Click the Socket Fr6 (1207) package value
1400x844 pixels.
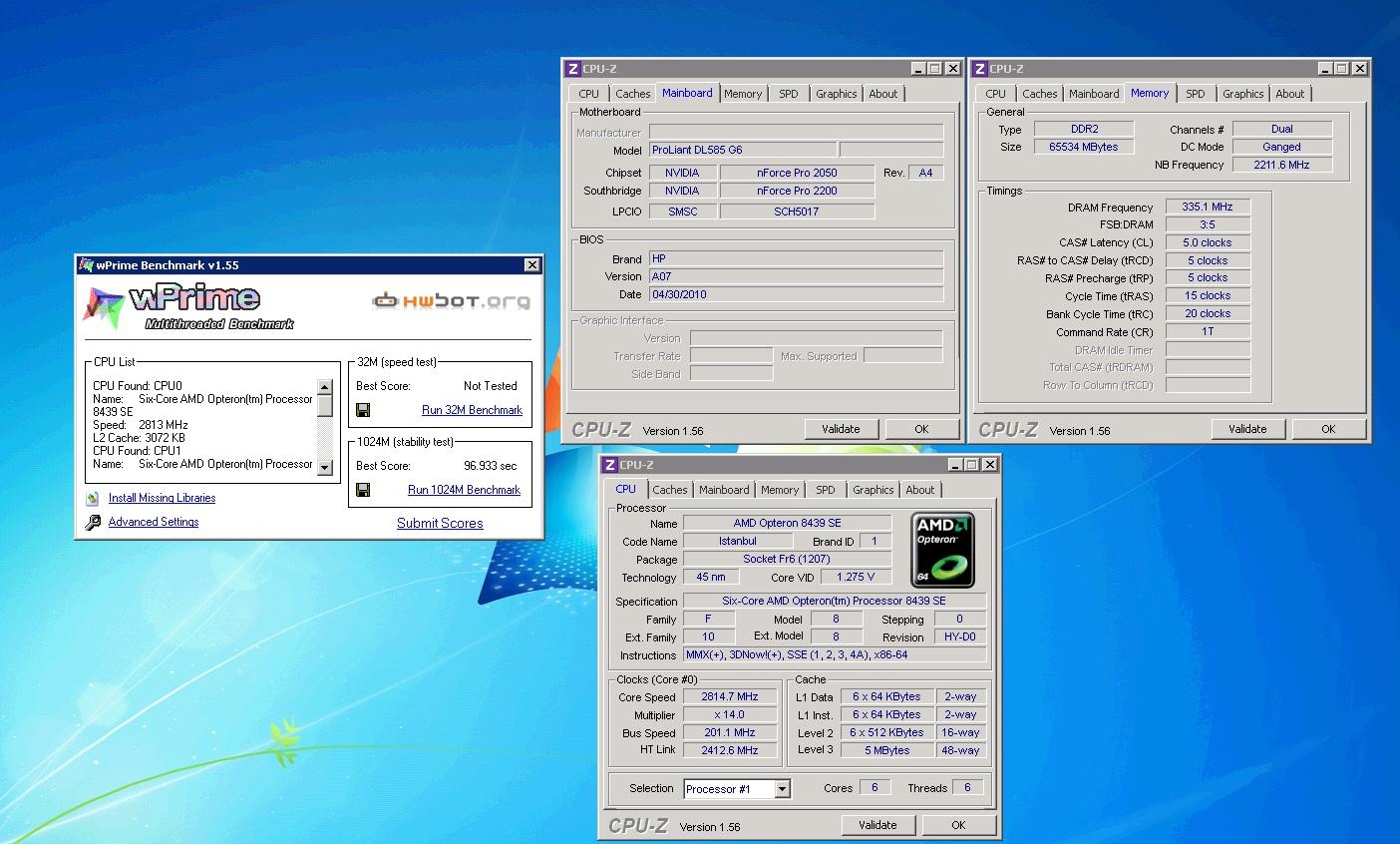point(787,559)
